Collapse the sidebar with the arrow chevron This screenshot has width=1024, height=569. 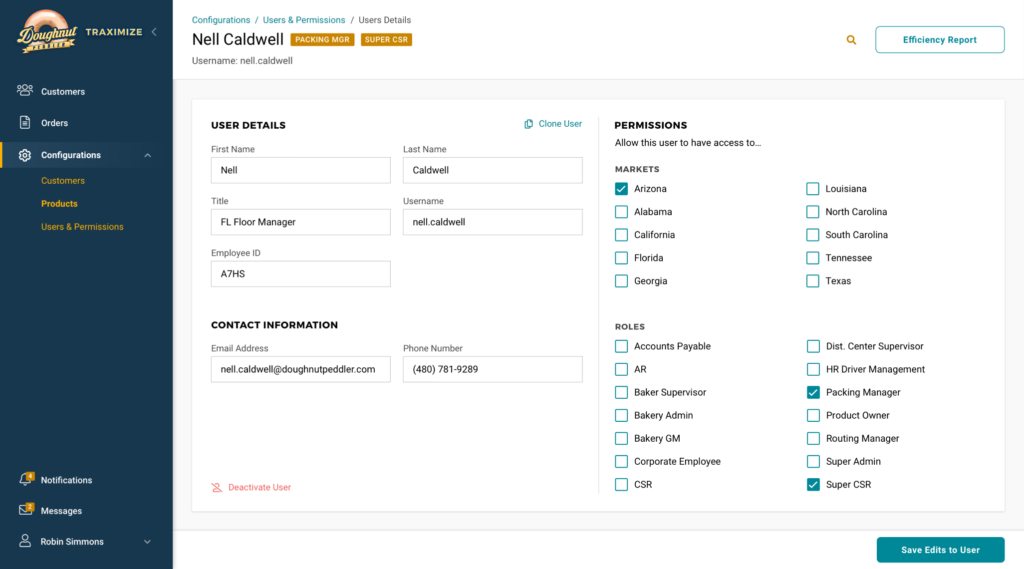(154, 32)
